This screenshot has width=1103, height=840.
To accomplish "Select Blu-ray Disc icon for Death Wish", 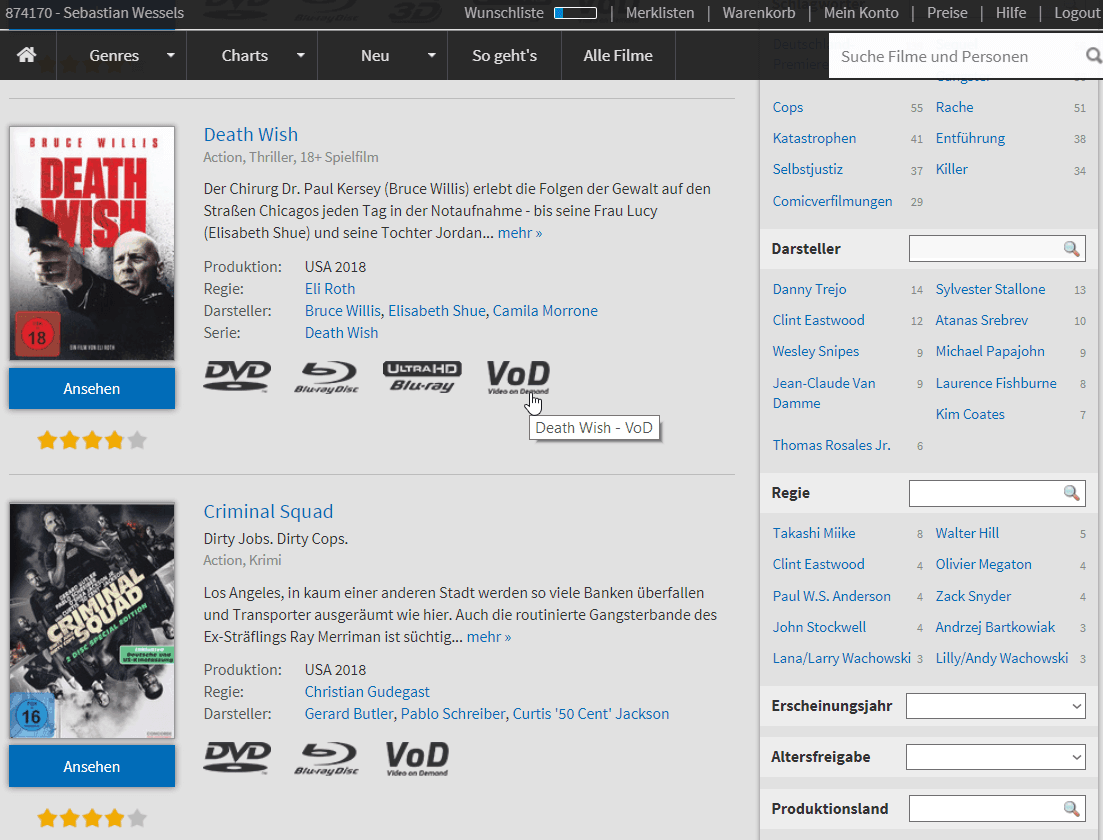I will [x=326, y=377].
